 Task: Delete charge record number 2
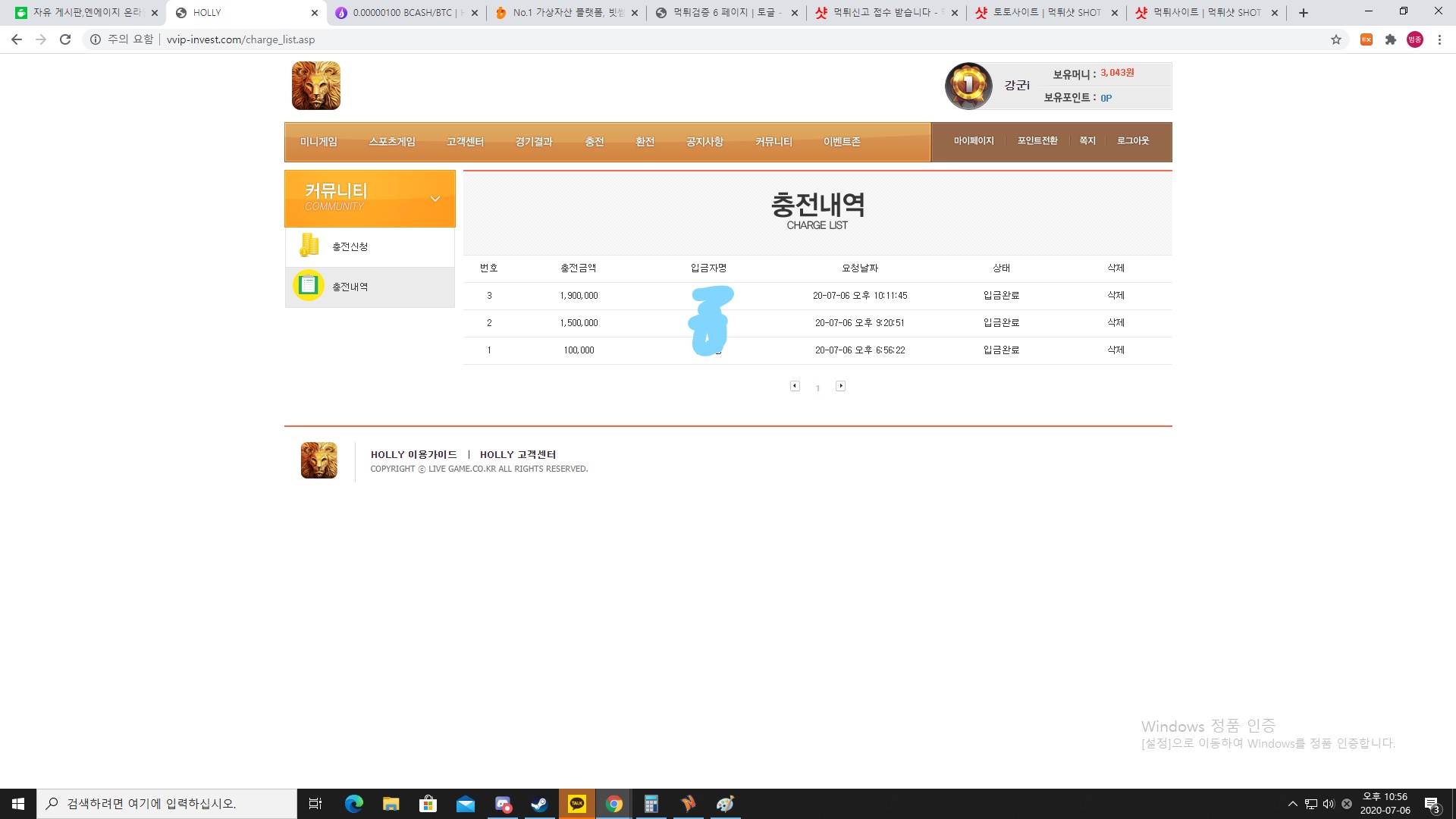pos(1116,323)
